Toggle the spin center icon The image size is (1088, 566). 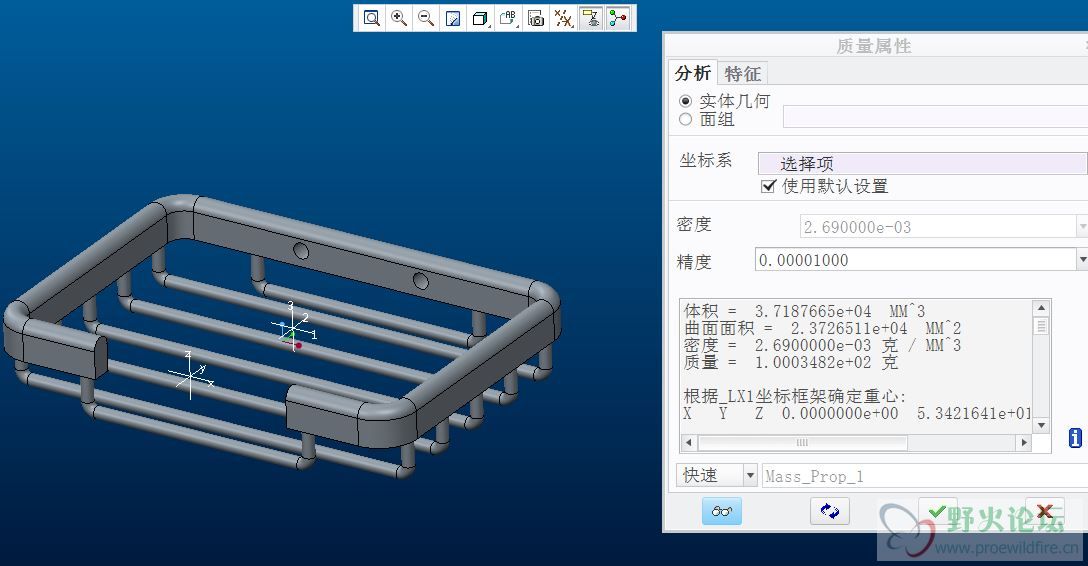click(618, 18)
